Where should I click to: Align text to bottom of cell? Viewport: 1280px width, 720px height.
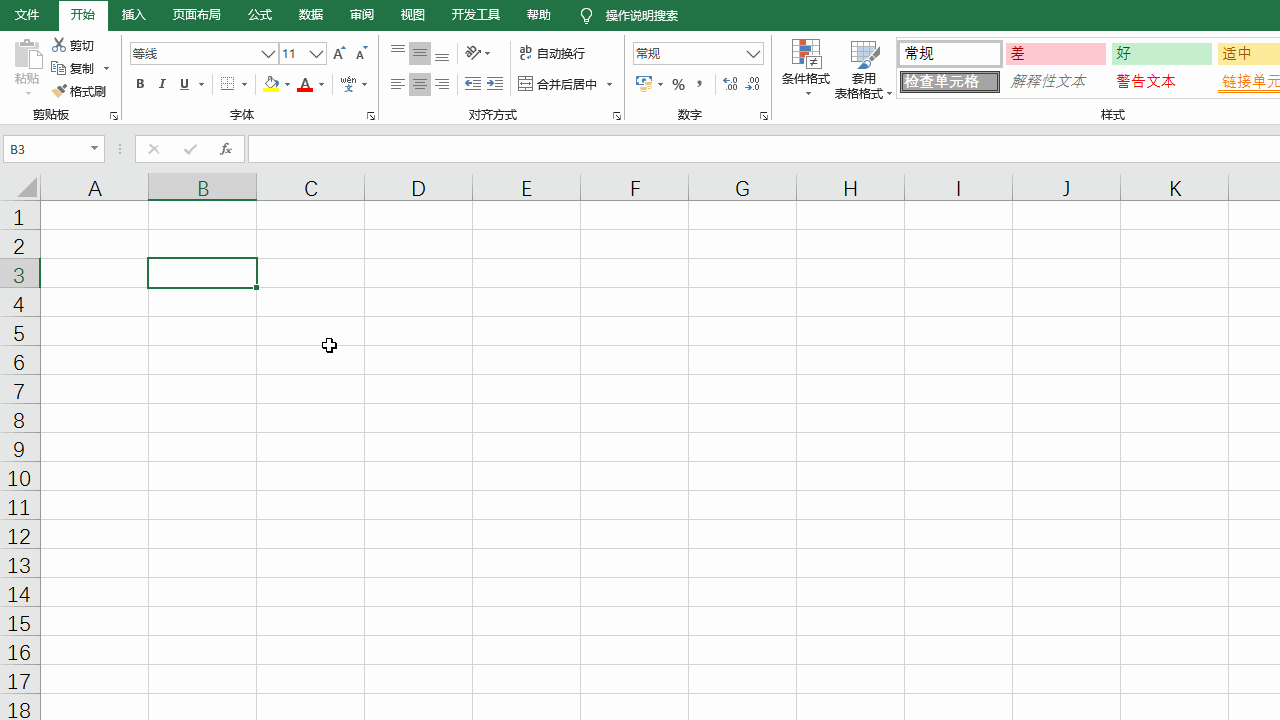(x=442, y=53)
